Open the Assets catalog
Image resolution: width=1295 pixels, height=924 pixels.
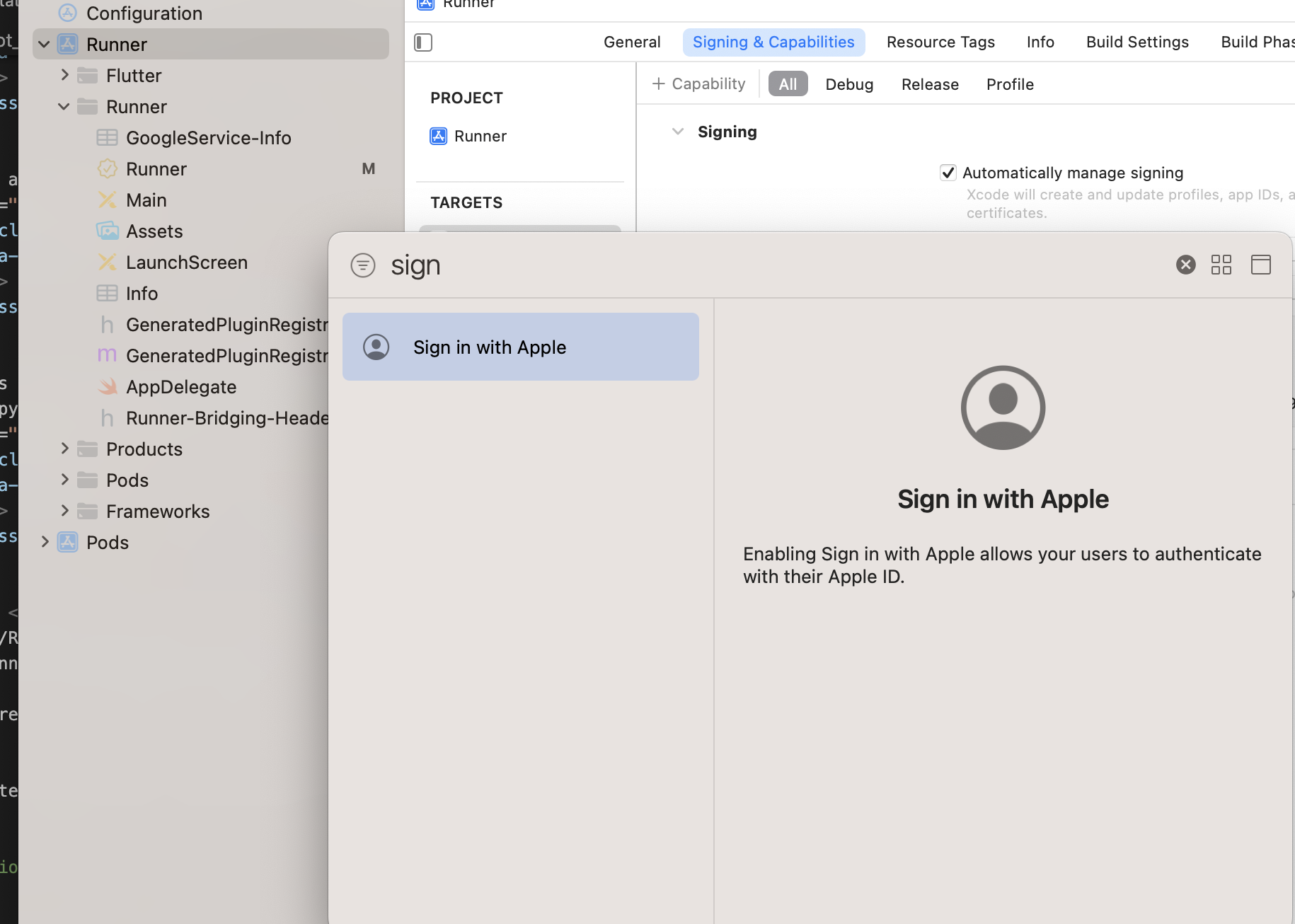coord(154,231)
